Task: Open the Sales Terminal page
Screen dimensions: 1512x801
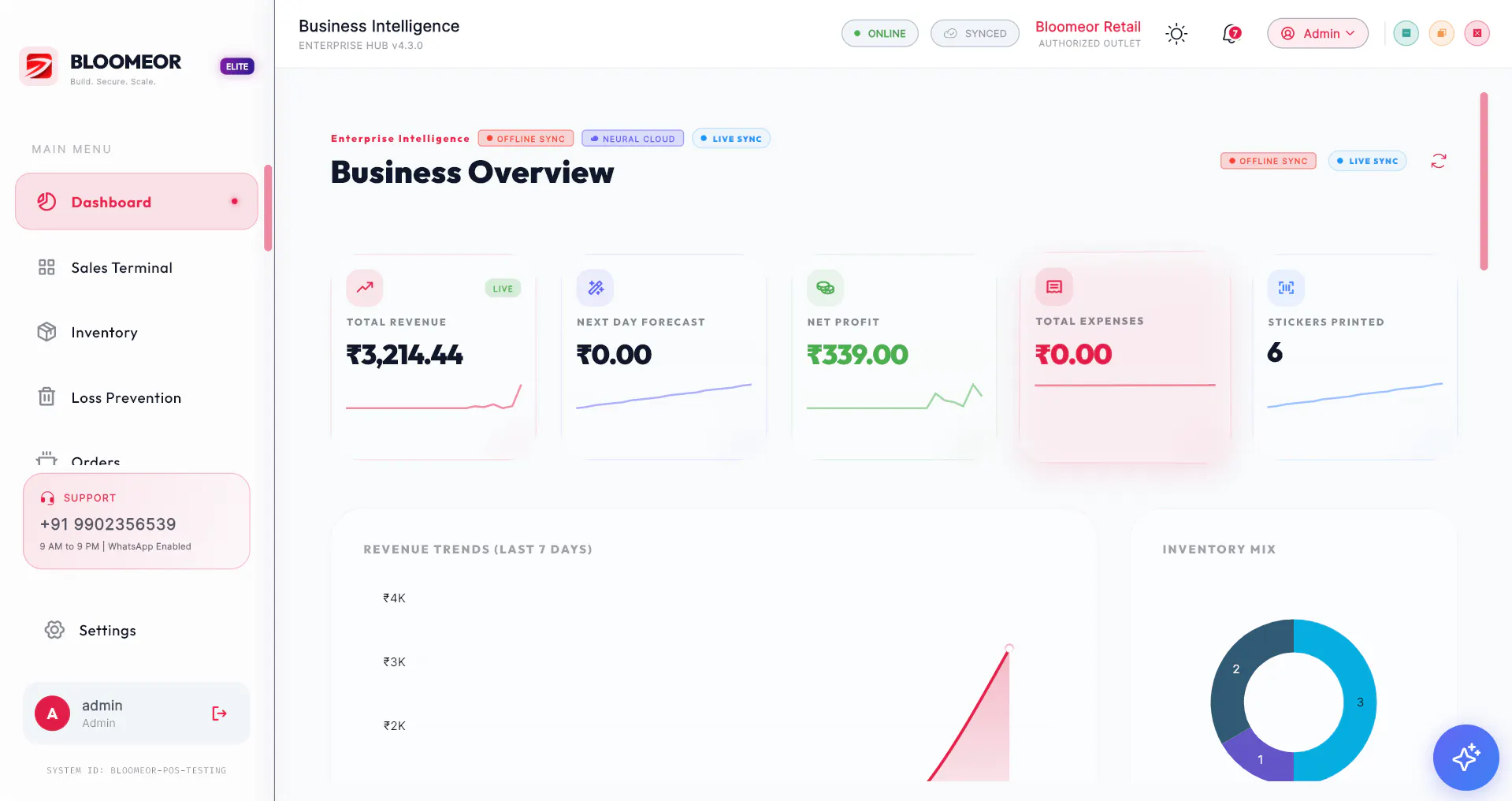Action: coord(136,267)
